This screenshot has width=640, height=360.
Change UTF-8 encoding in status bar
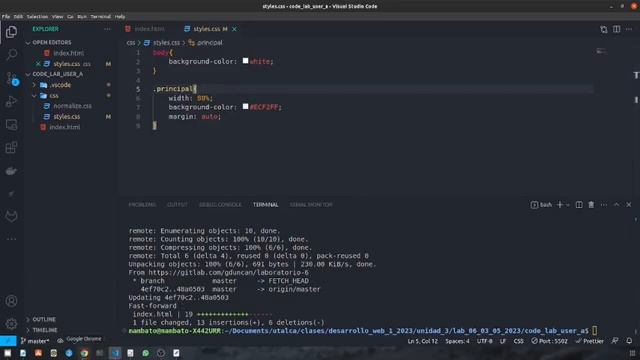(484, 341)
